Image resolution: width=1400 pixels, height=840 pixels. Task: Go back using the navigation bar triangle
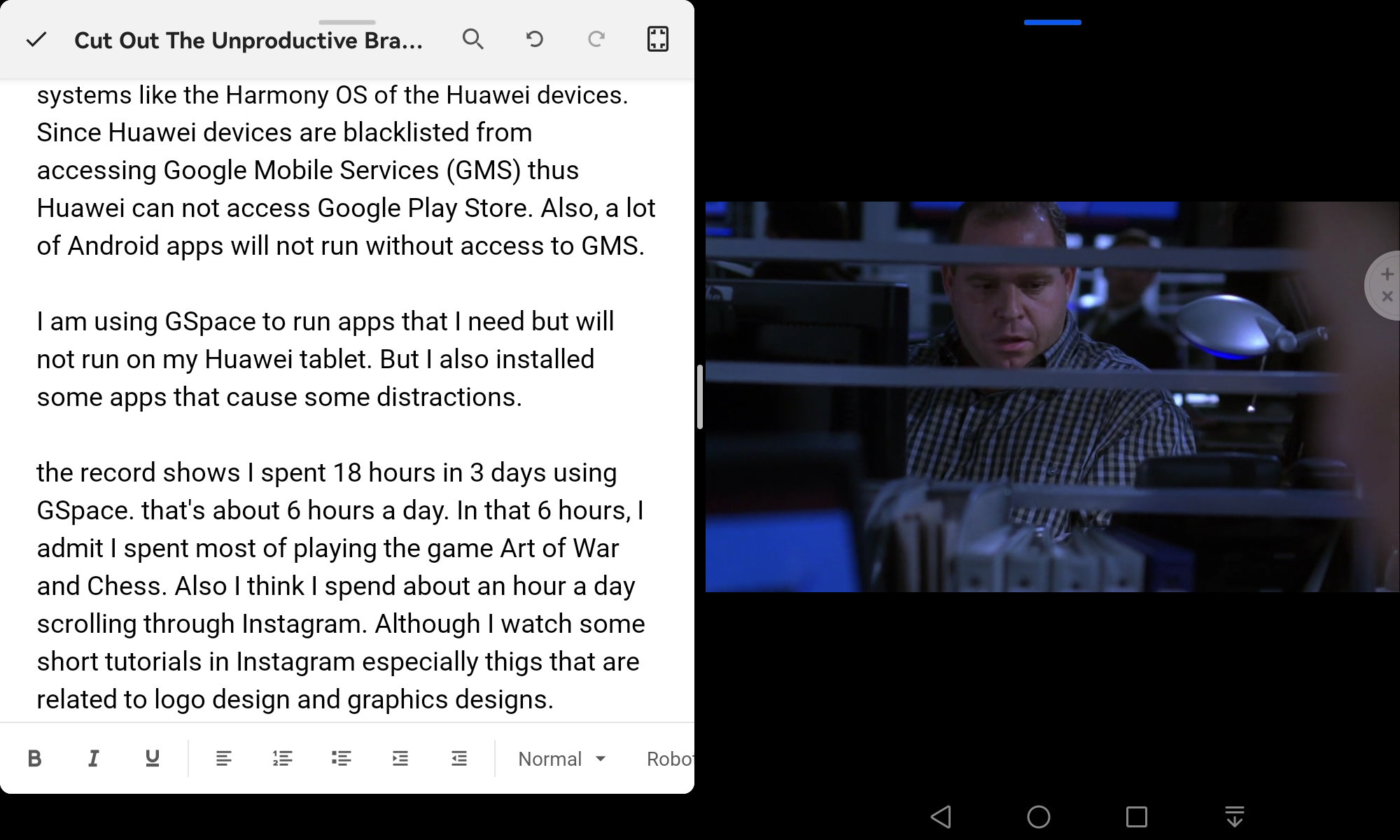[x=940, y=816]
